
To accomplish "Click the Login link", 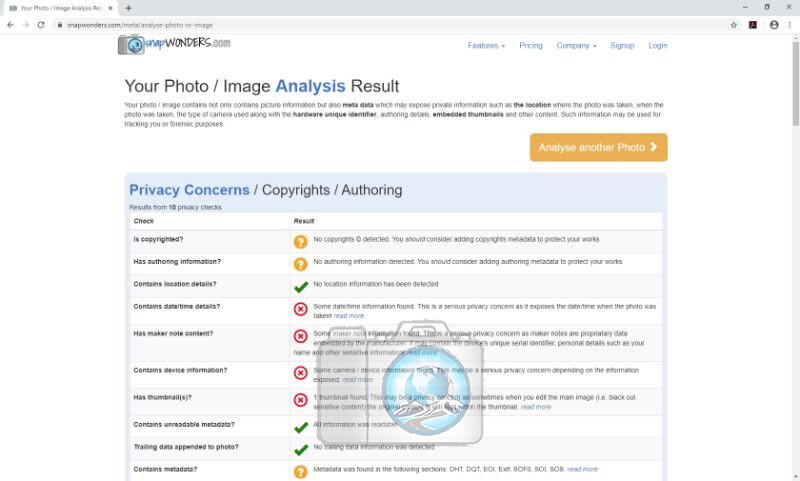I will (658, 45).
